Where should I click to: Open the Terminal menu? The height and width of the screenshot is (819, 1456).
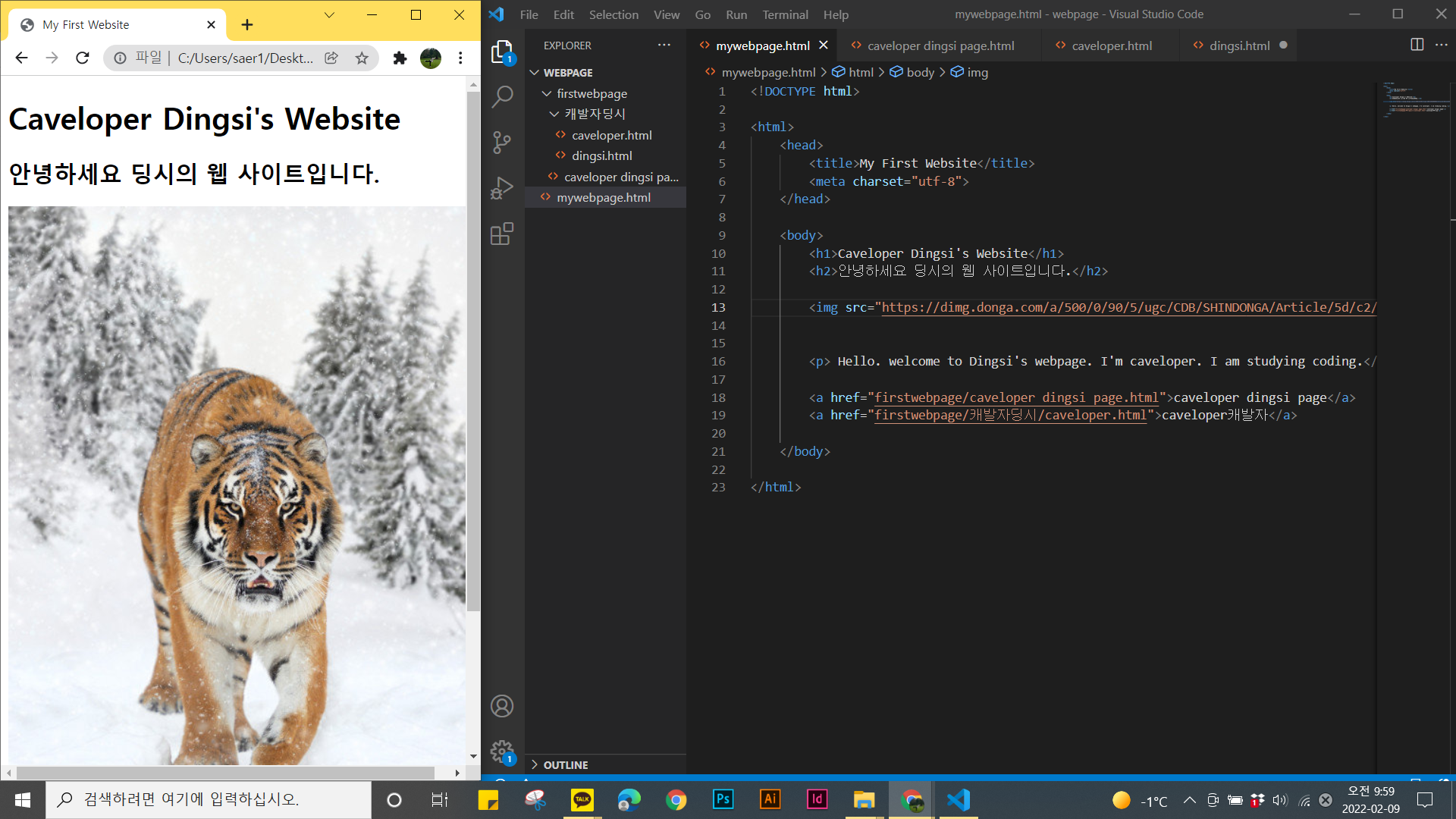click(785, 14)
